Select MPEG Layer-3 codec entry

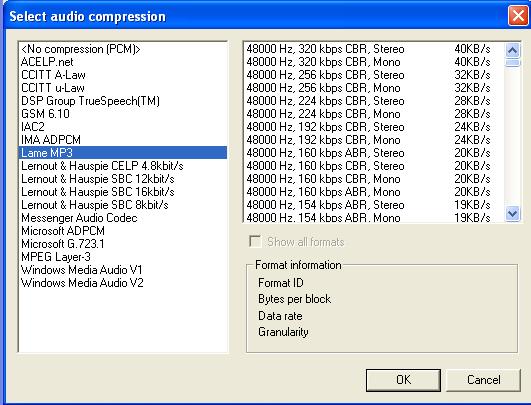[123, 257]
